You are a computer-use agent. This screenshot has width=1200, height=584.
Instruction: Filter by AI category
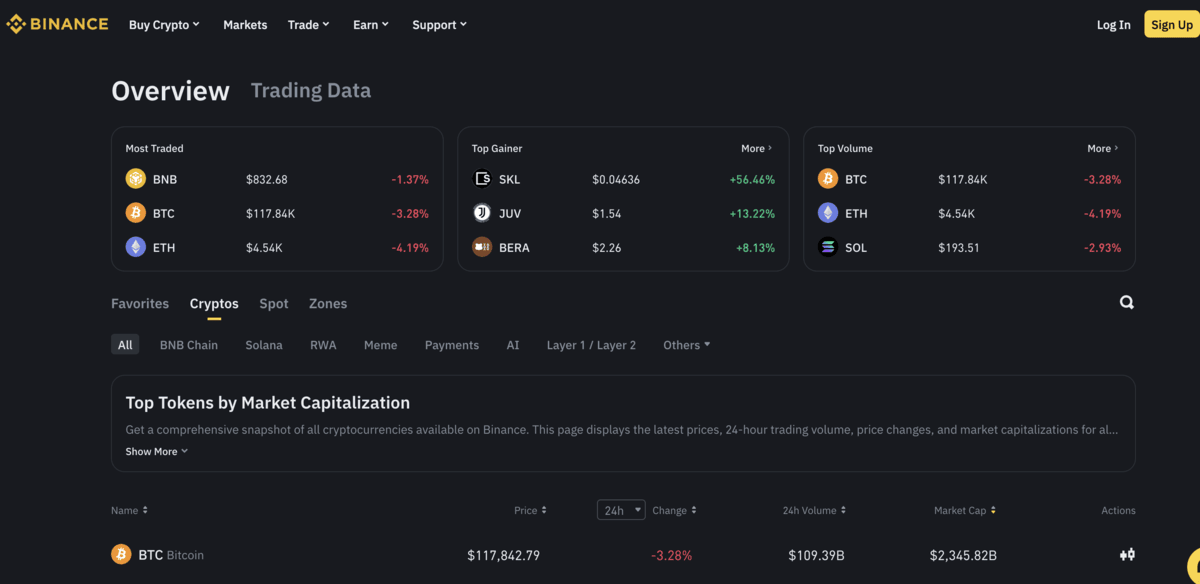[x=513, y=345]
